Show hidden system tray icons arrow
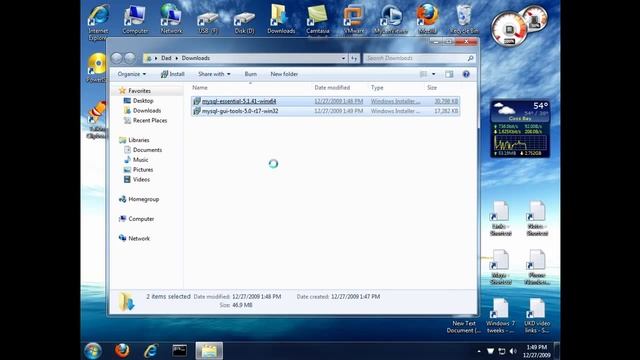This screenshot has width=640, height=360. [479, 351]
